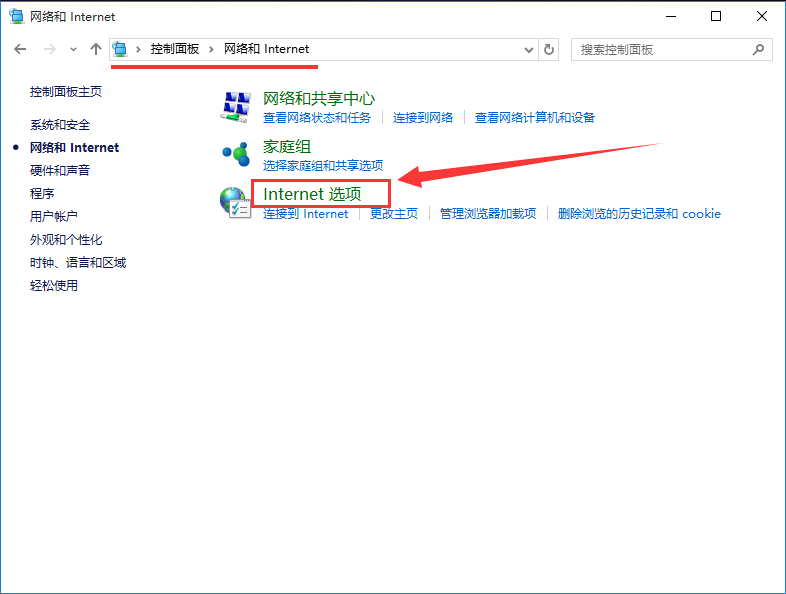This screenshot has height=594, width=786.
Task: Select 用户帐户 in the sidebar
Action: [54, 217]
